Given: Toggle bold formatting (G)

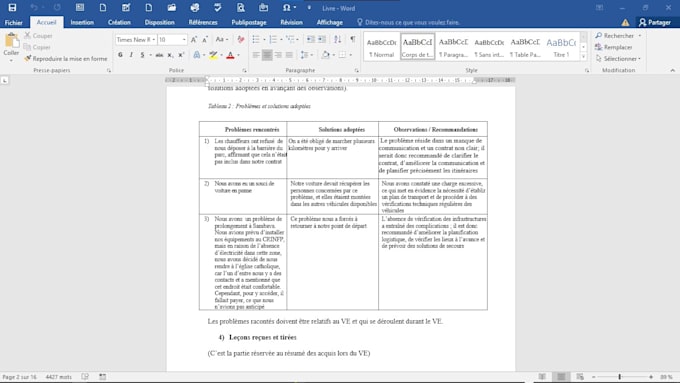Looking at the screenshot, I should coord(120,55).
